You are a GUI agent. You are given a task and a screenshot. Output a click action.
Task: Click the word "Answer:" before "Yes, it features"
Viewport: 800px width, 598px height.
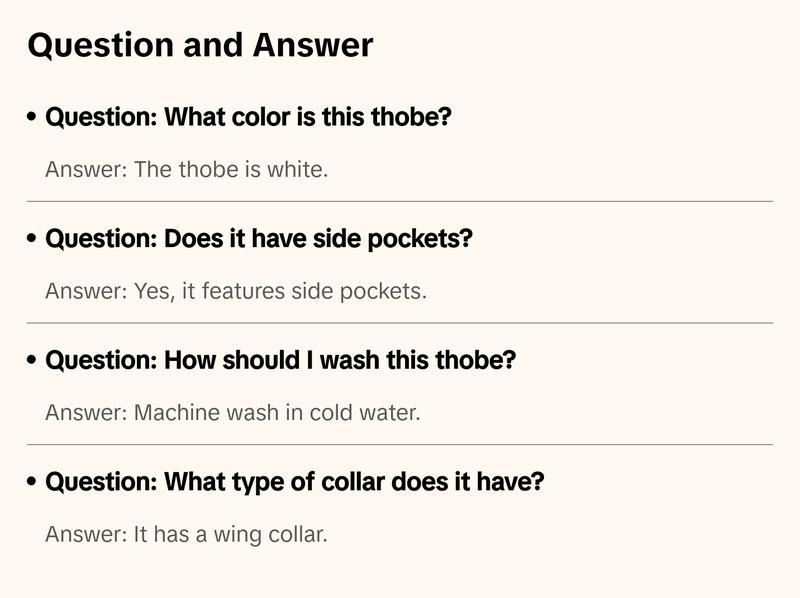(86, 292)
